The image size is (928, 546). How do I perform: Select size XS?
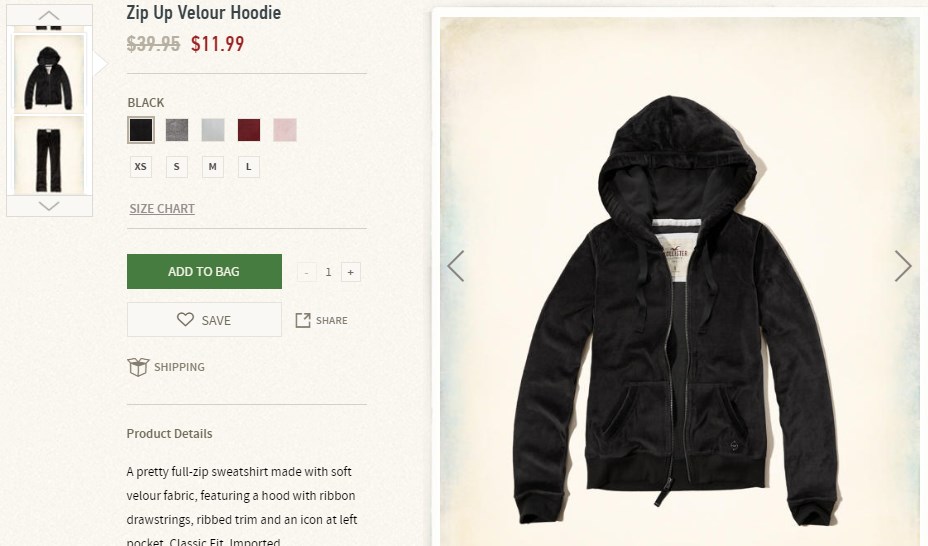pyautogui.click(x=141, y=167)
